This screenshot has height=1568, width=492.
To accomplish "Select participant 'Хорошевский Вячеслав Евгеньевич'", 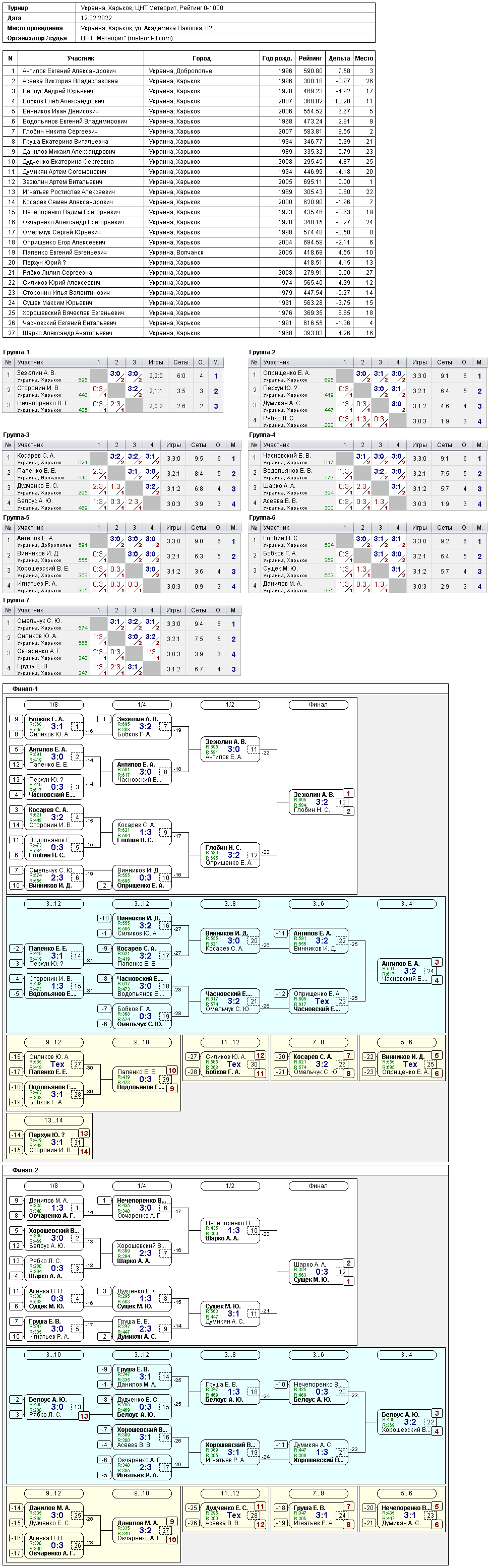I will point(73,313).
